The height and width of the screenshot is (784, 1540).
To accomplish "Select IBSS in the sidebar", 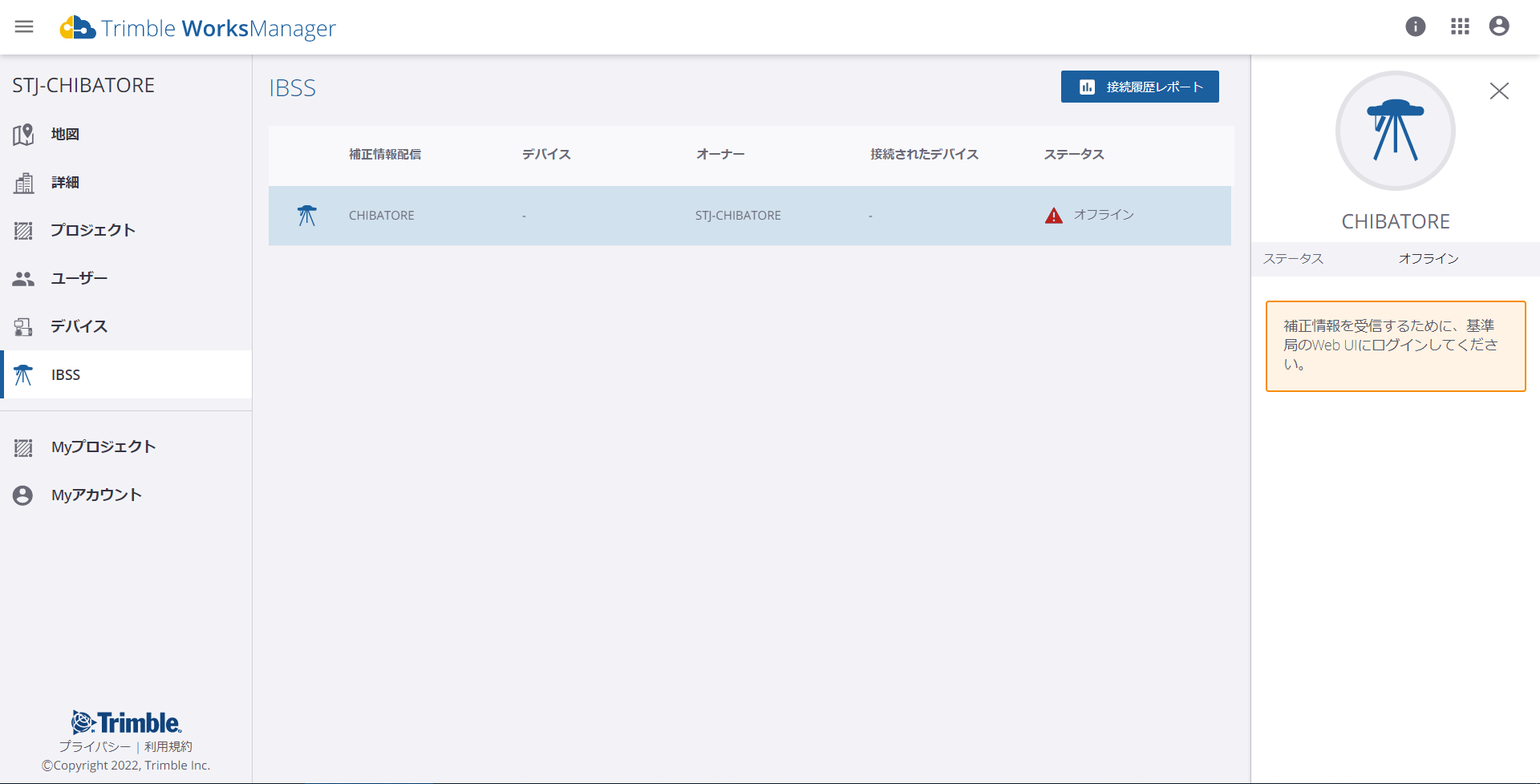I will tap(66, 375).
